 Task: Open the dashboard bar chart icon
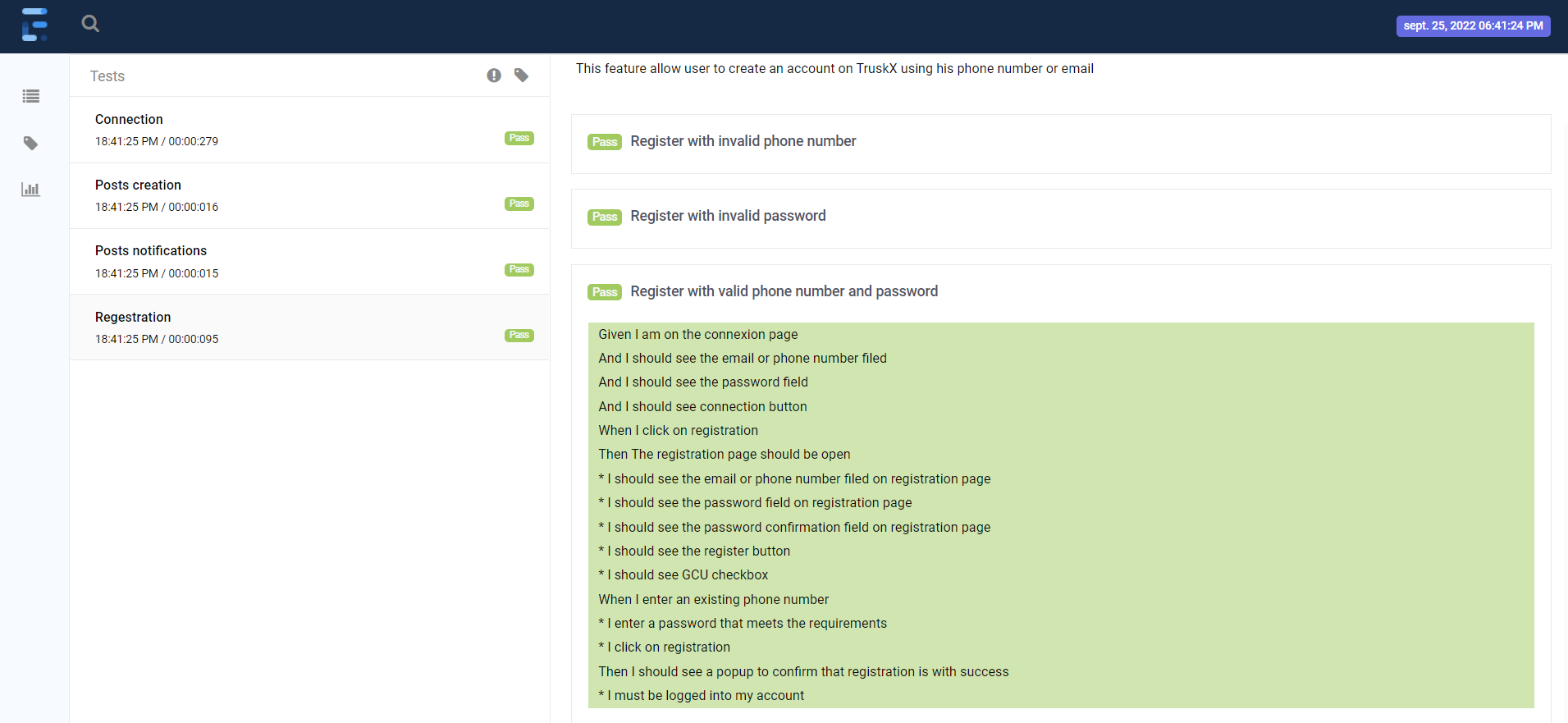pos(31,190)
